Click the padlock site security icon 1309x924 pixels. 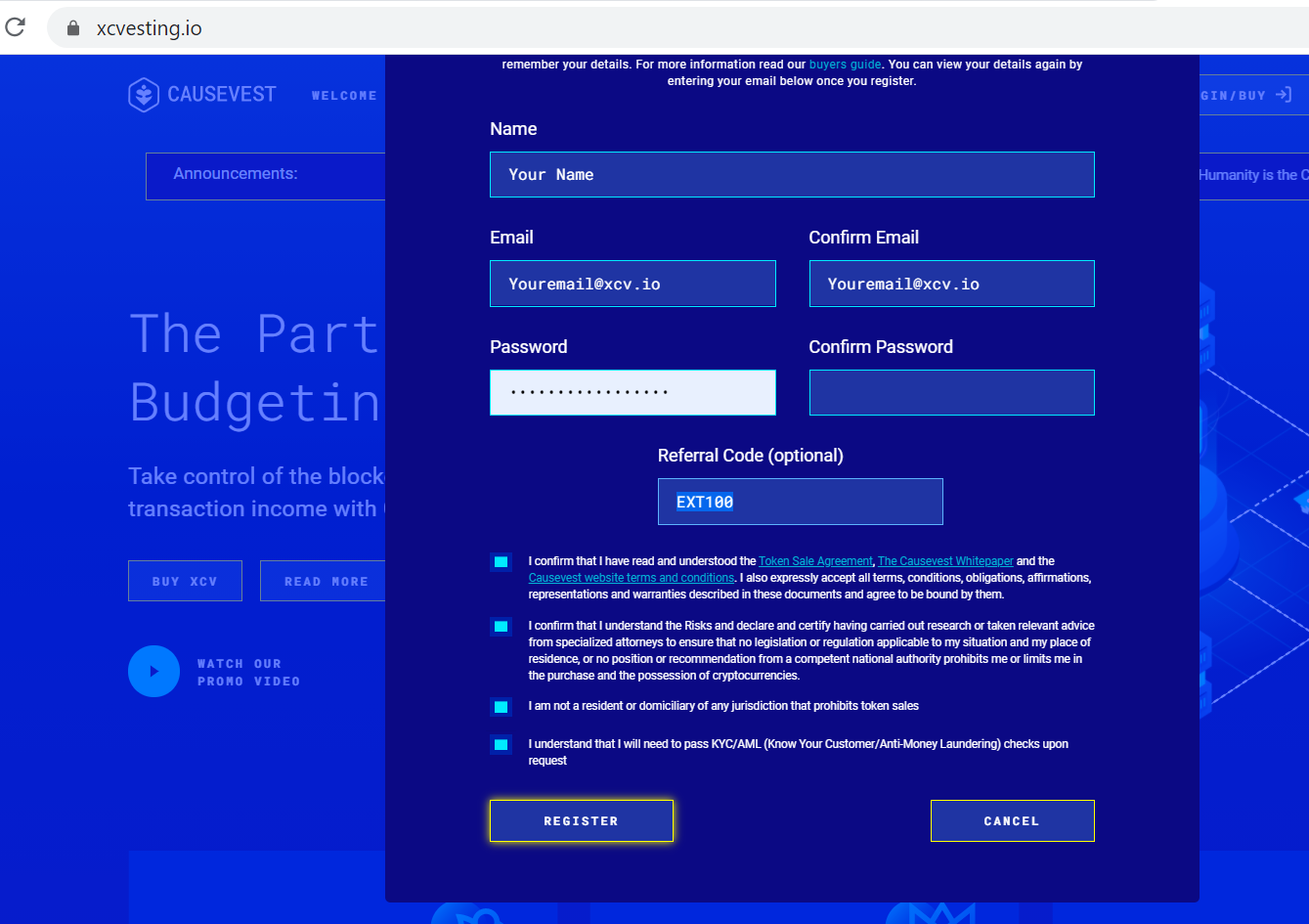(x=72, y=28)
